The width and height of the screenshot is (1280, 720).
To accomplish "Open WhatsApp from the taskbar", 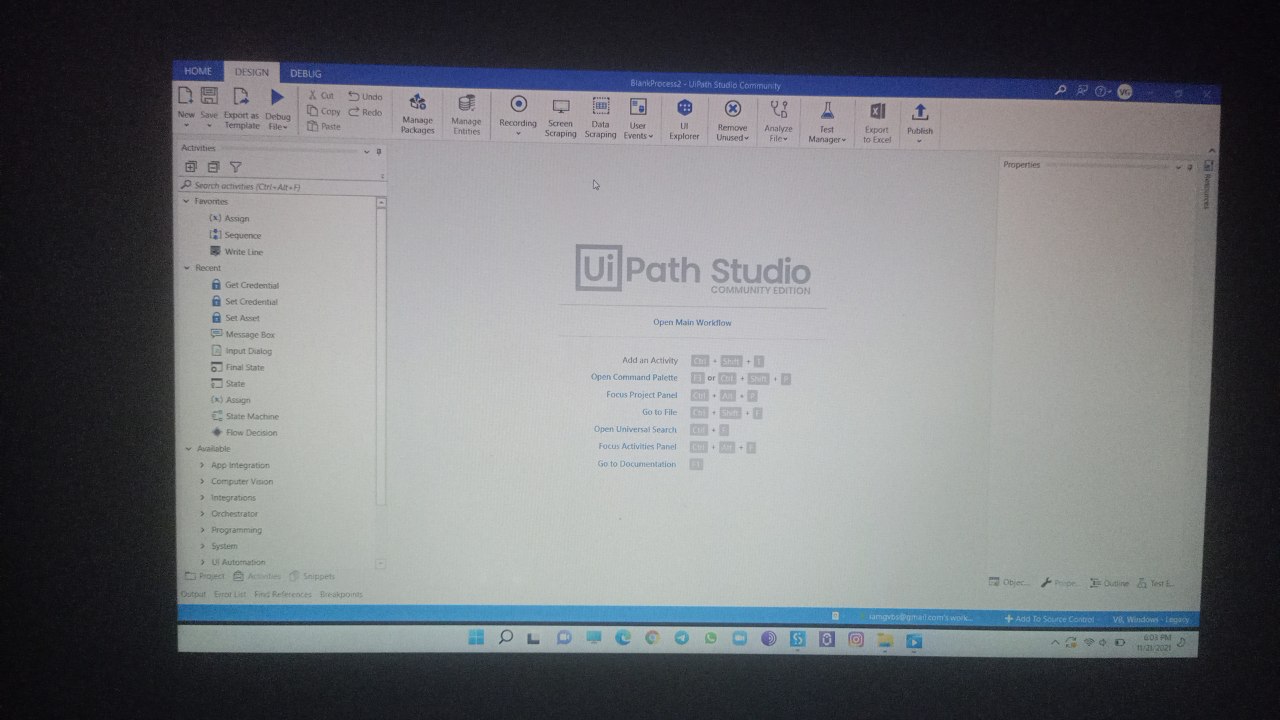I will [x=710, y=637].
